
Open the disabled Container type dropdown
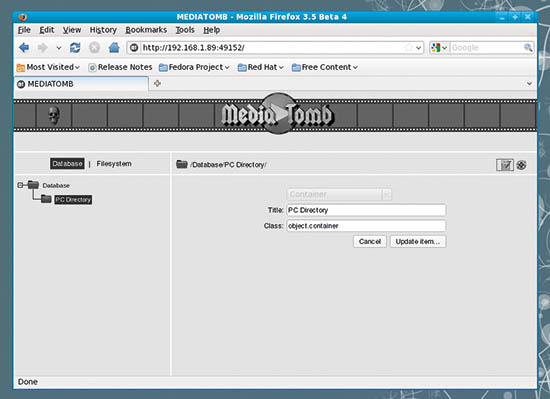(339, 194)
